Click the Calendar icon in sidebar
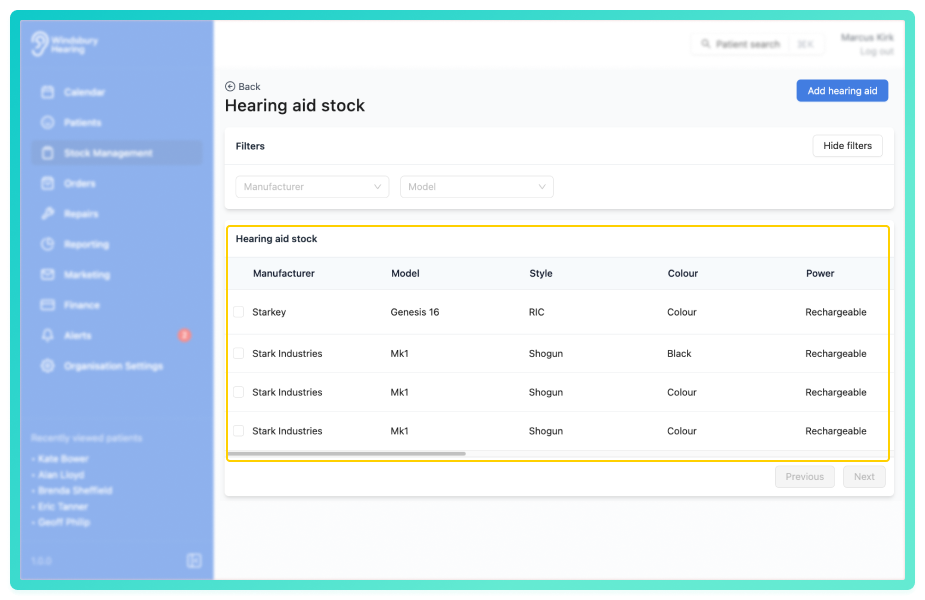 point(48,92)
